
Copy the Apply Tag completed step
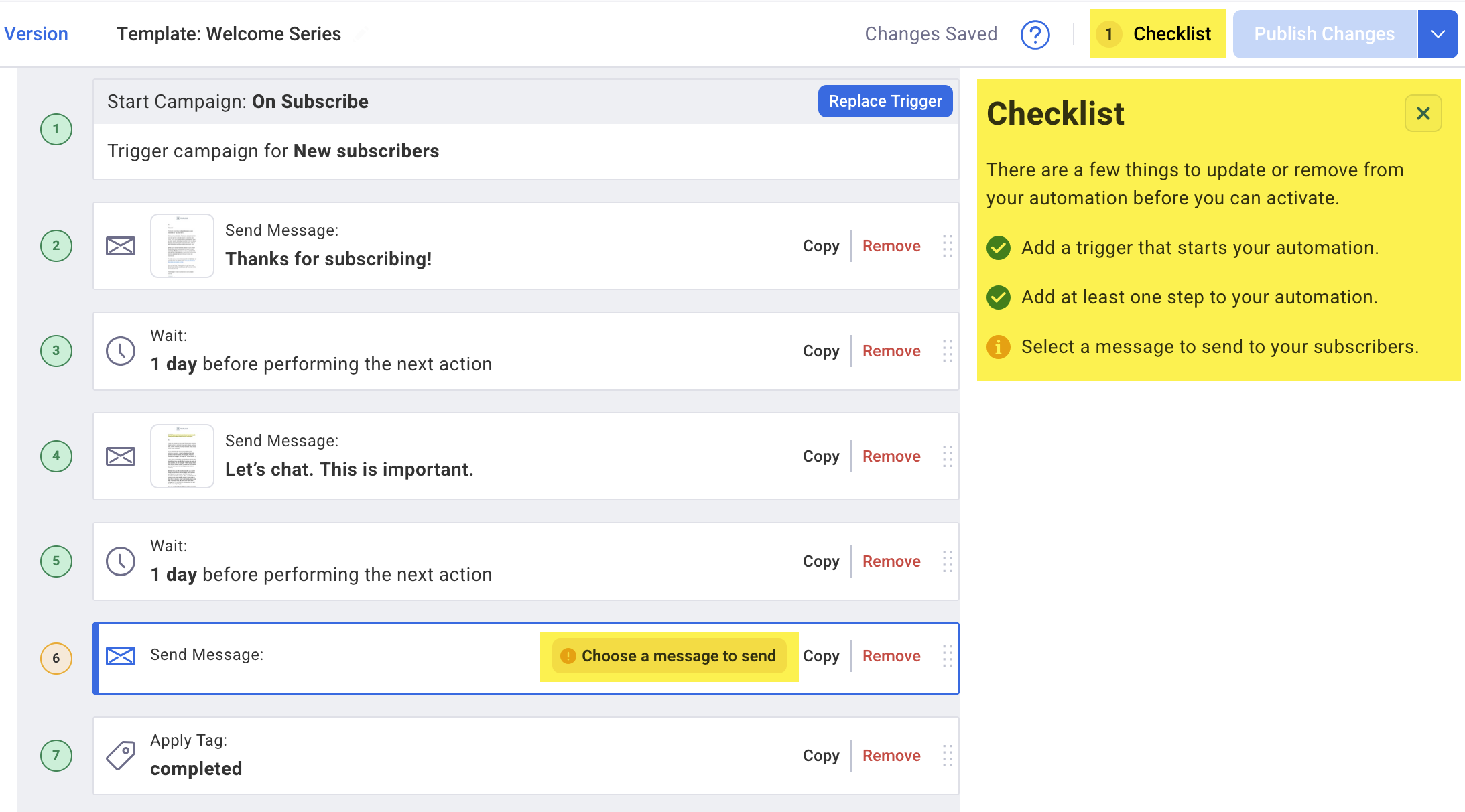pyautogui.click(x=821, y=756)
